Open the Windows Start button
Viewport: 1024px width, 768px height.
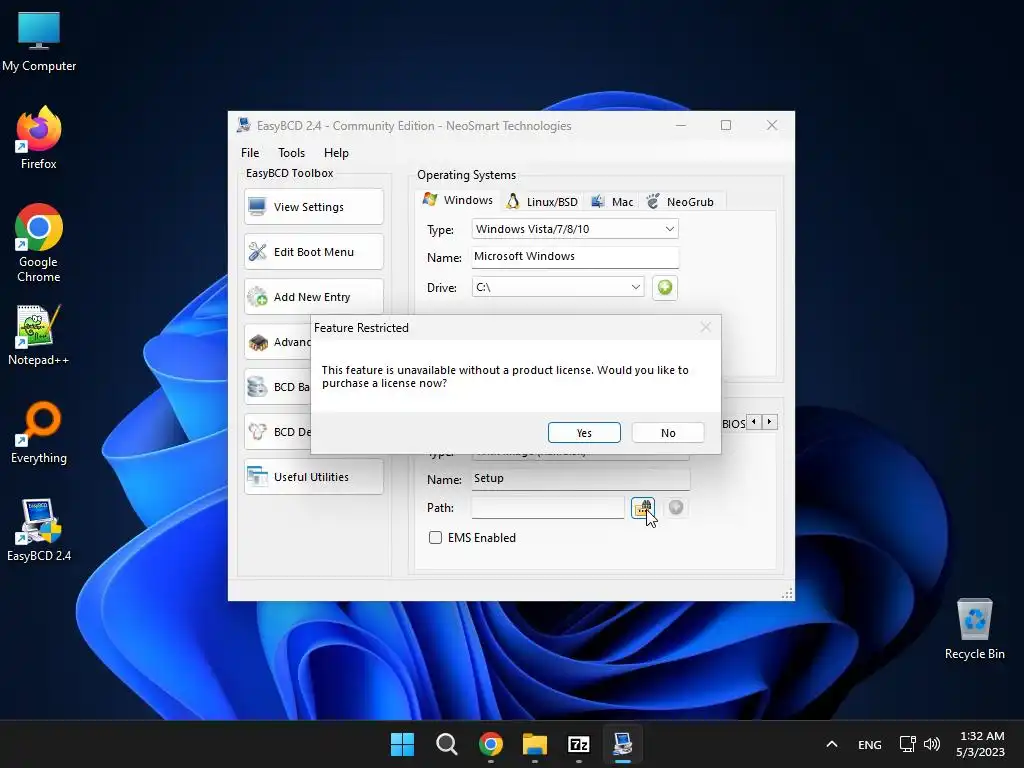pos(402,744)
